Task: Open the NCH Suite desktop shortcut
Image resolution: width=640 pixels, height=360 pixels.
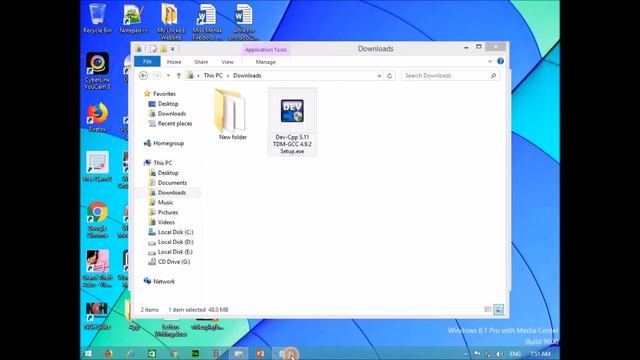Action: tap(97, 316)
